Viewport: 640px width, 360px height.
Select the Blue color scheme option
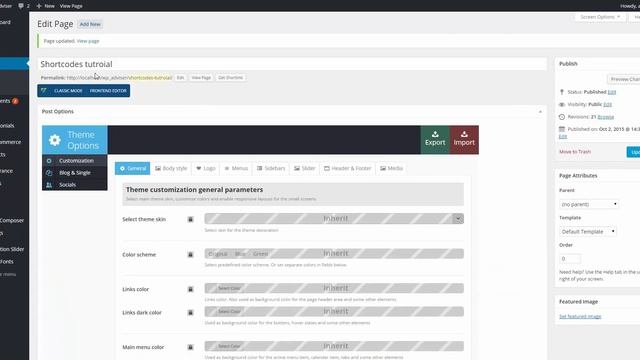click(240, 254)
